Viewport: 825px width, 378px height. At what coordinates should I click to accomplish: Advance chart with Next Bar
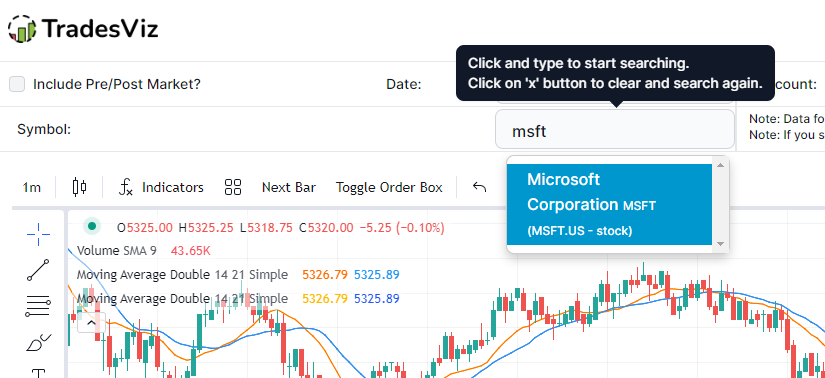point(289,187)
